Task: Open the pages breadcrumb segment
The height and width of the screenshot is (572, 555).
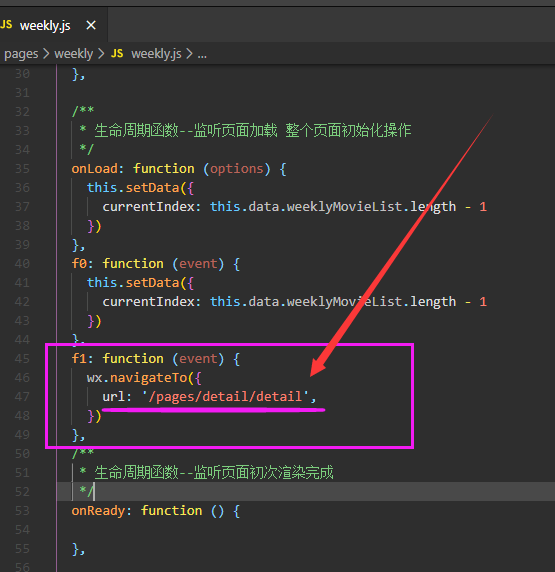Action: point(21,54)
